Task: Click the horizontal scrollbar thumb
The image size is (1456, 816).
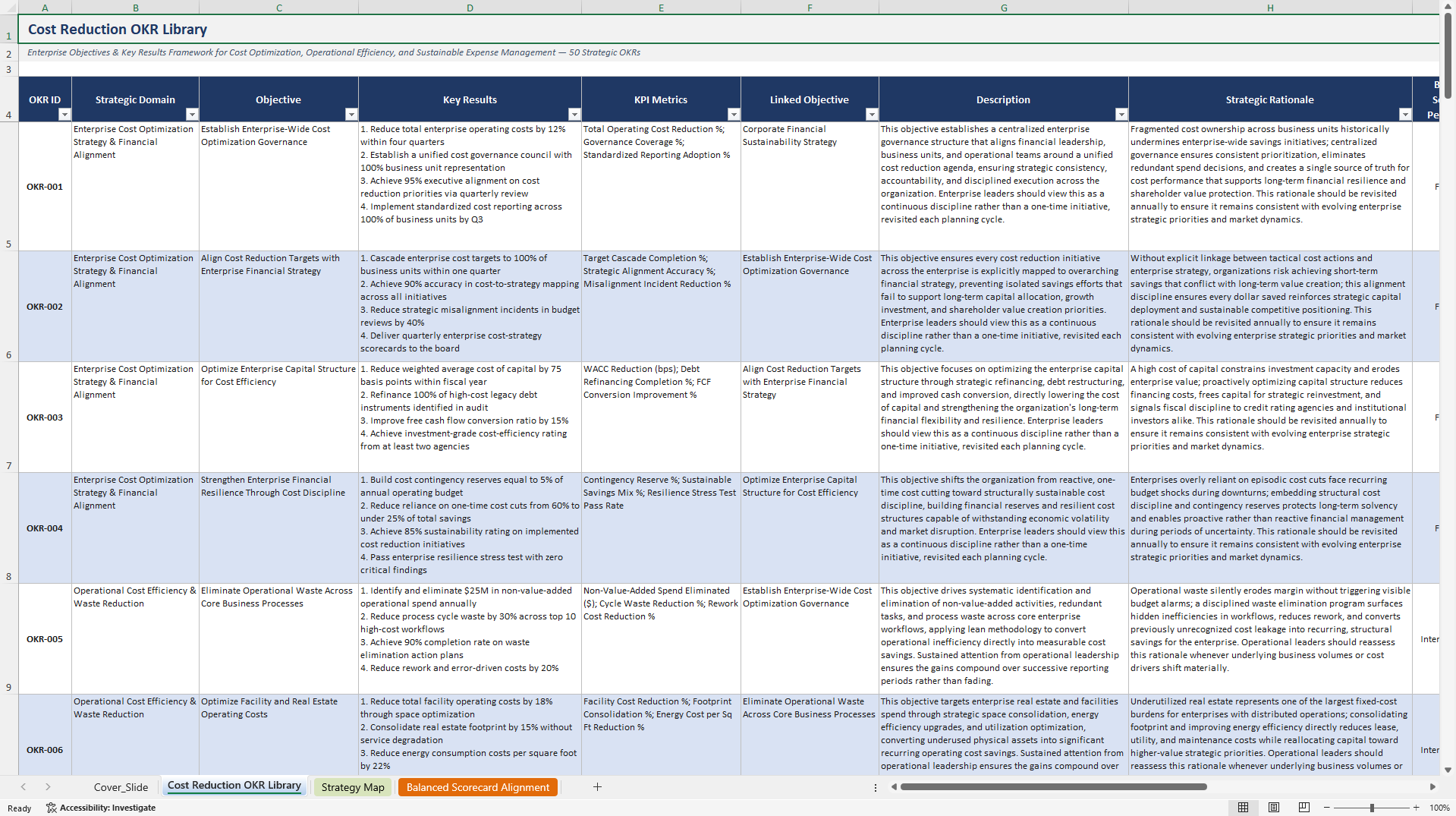Action: pyautogui.click(x=1053, y=787)
